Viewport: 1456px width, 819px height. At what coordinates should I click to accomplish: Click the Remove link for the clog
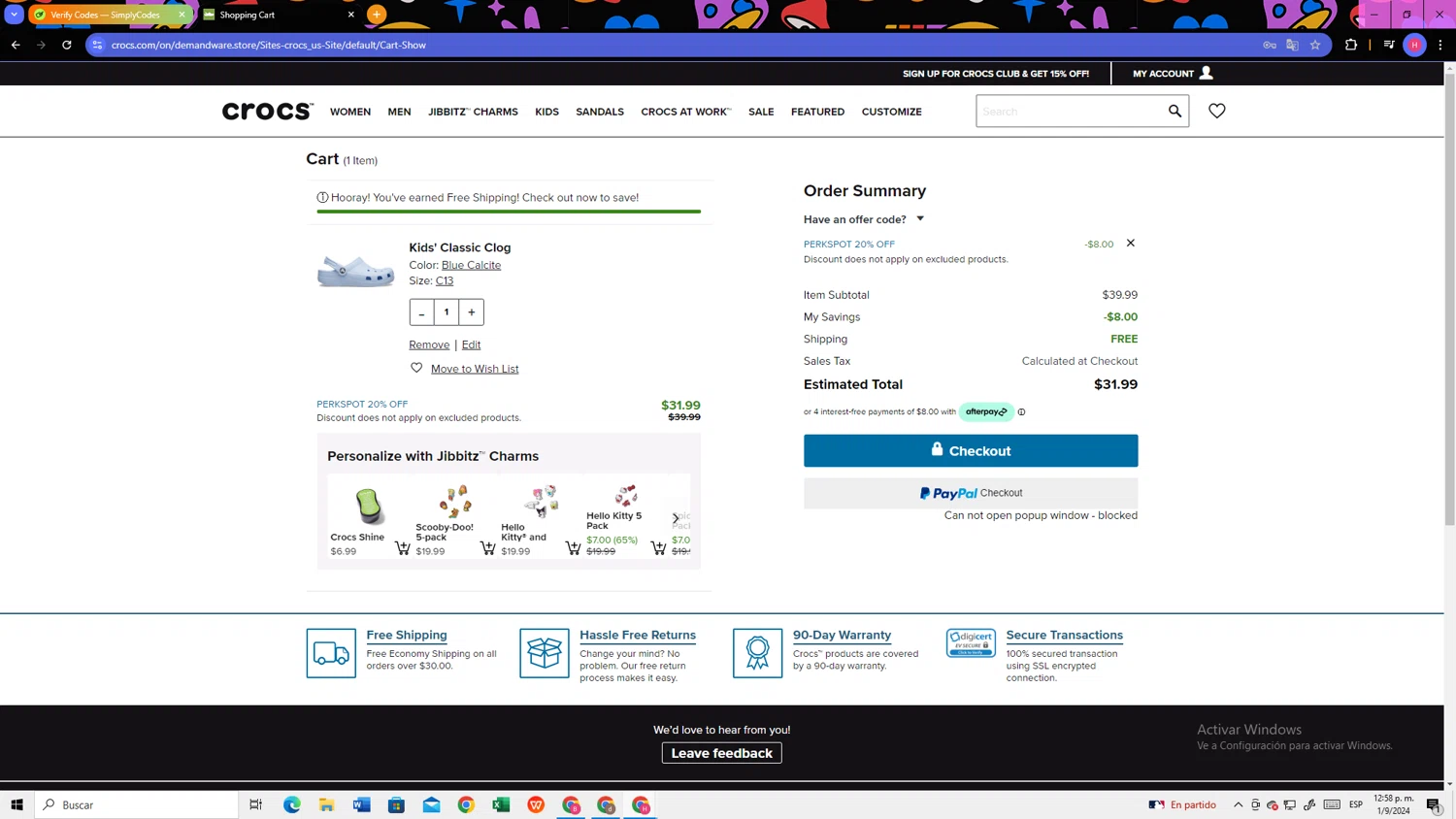click(429, 344)
